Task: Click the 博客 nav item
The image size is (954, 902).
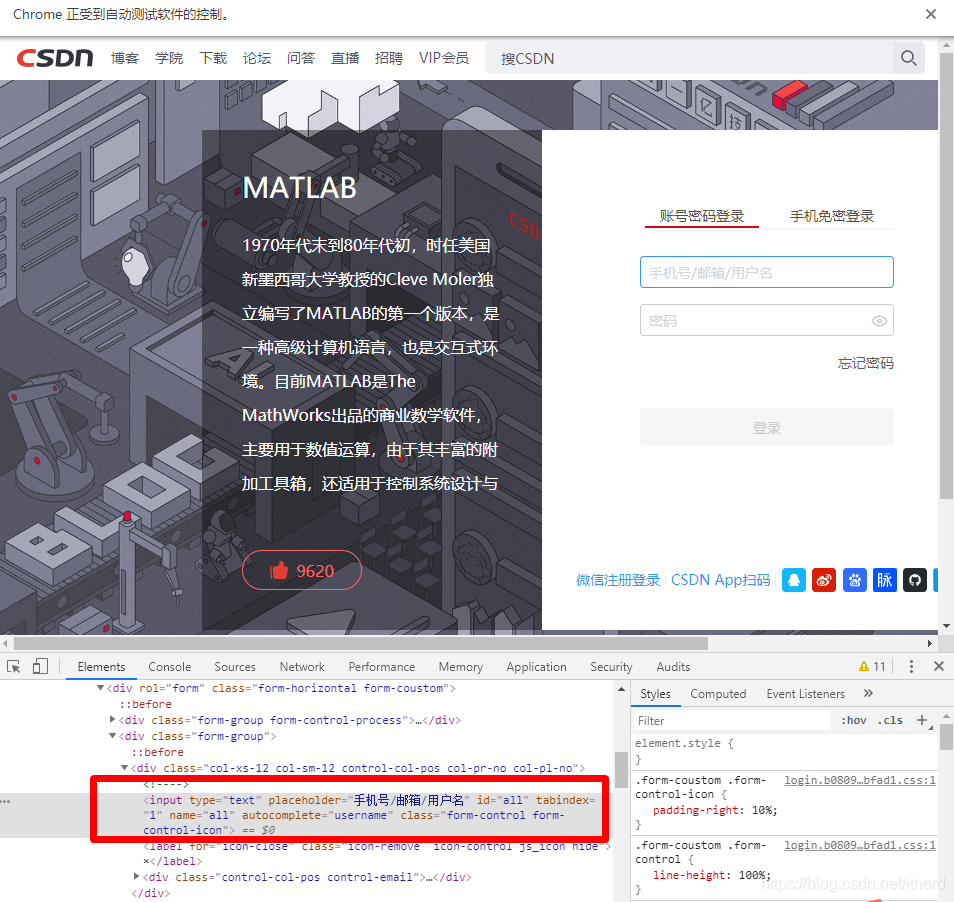Action: point(125,58)
